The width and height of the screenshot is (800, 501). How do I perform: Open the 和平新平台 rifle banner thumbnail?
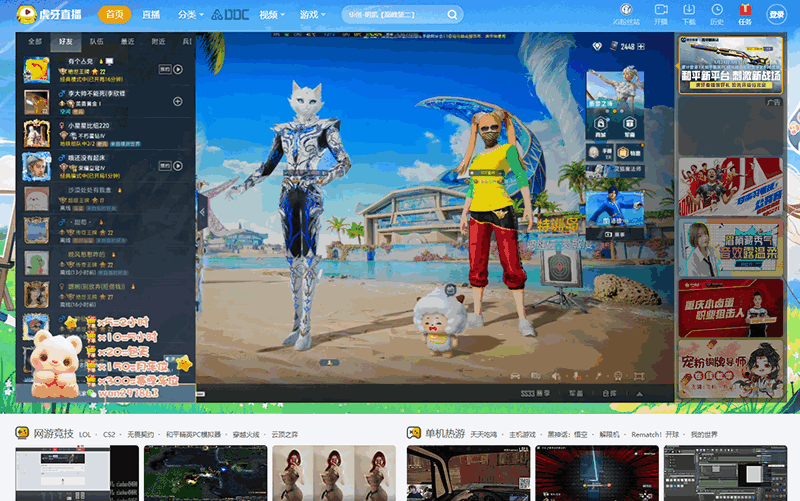coord(731,65)
